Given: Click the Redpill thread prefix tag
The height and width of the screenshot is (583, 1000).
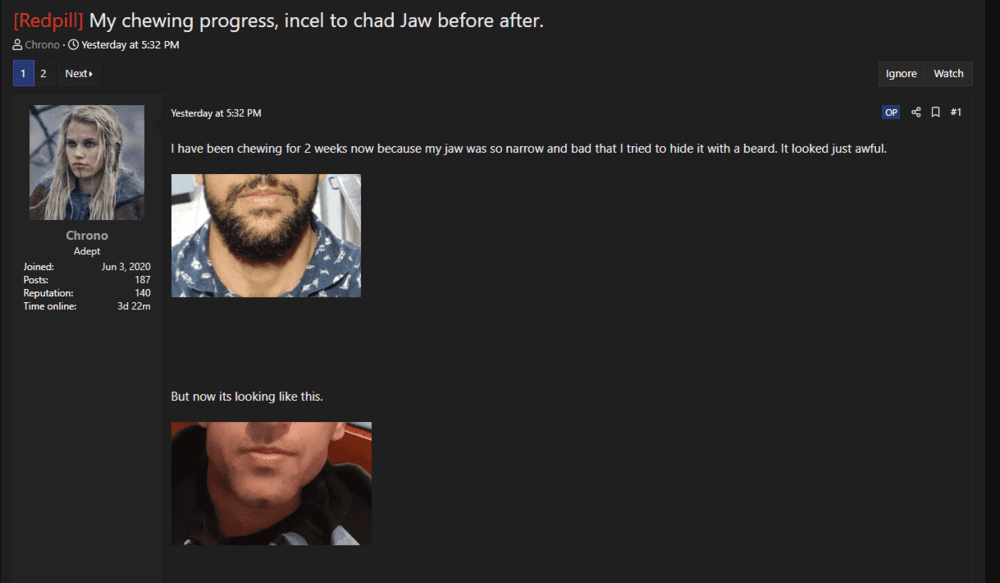Looking at the screenshot, I should click(x=48, y=20).
